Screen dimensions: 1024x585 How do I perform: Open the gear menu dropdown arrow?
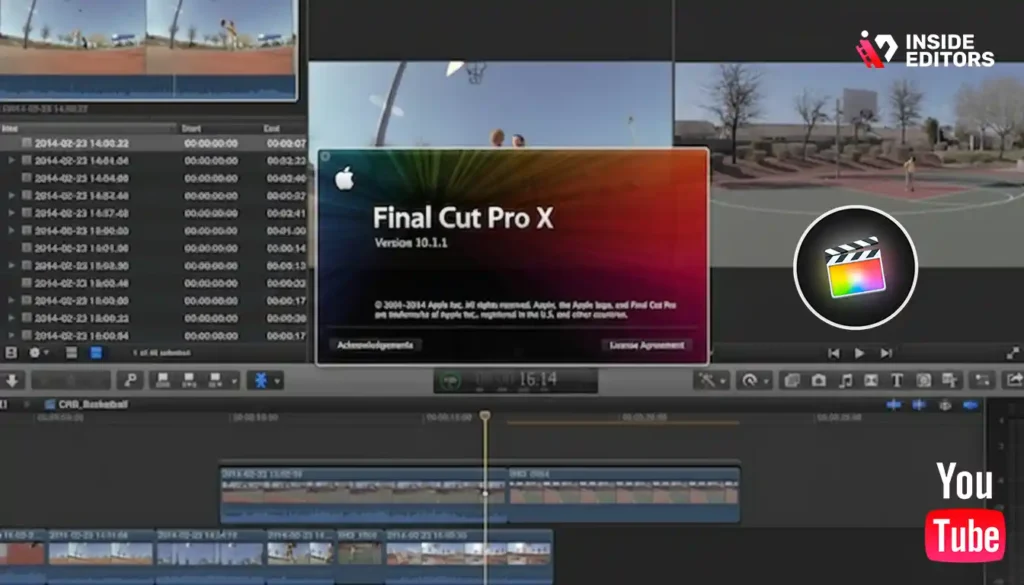click(46, 353)
